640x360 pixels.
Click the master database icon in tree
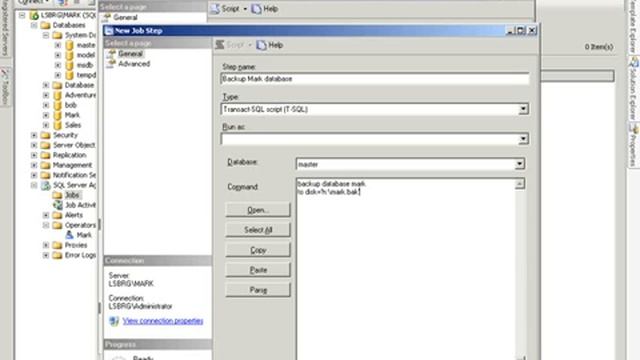pos(69,45)
